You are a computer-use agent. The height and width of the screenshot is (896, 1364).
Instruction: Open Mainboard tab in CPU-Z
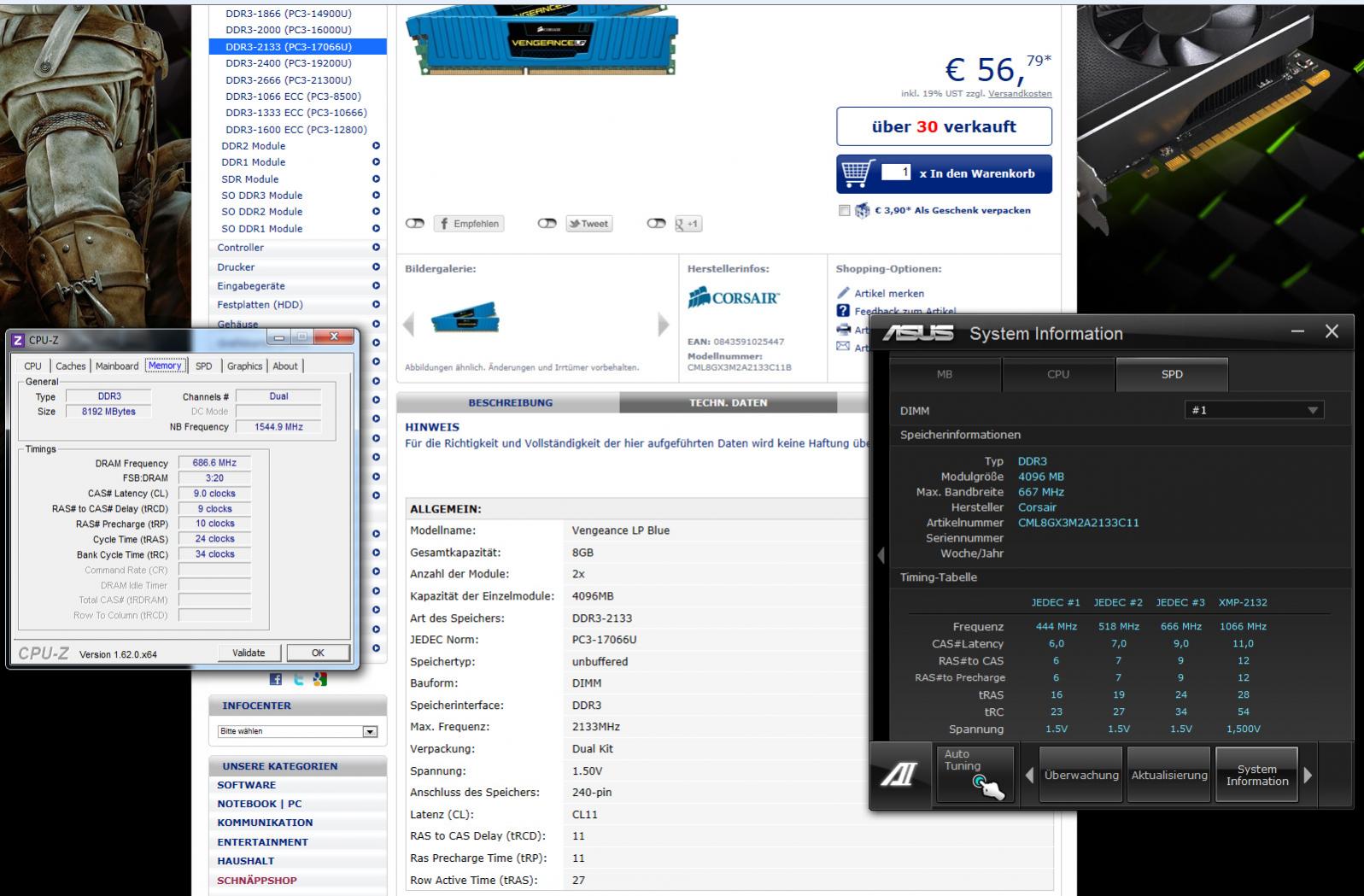[117, 366]
